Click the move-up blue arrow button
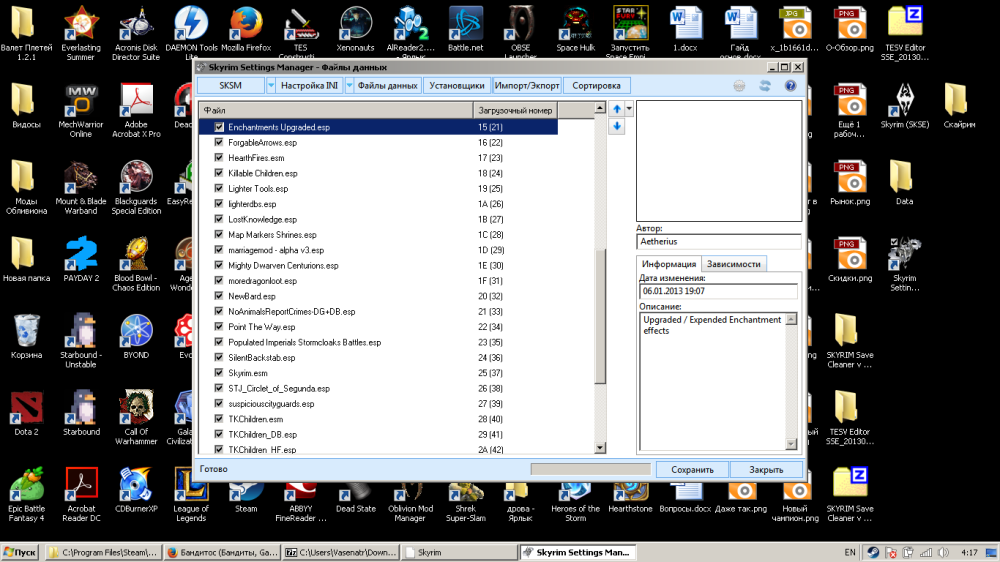This screenshot has height=562, width=1000. 617,109
